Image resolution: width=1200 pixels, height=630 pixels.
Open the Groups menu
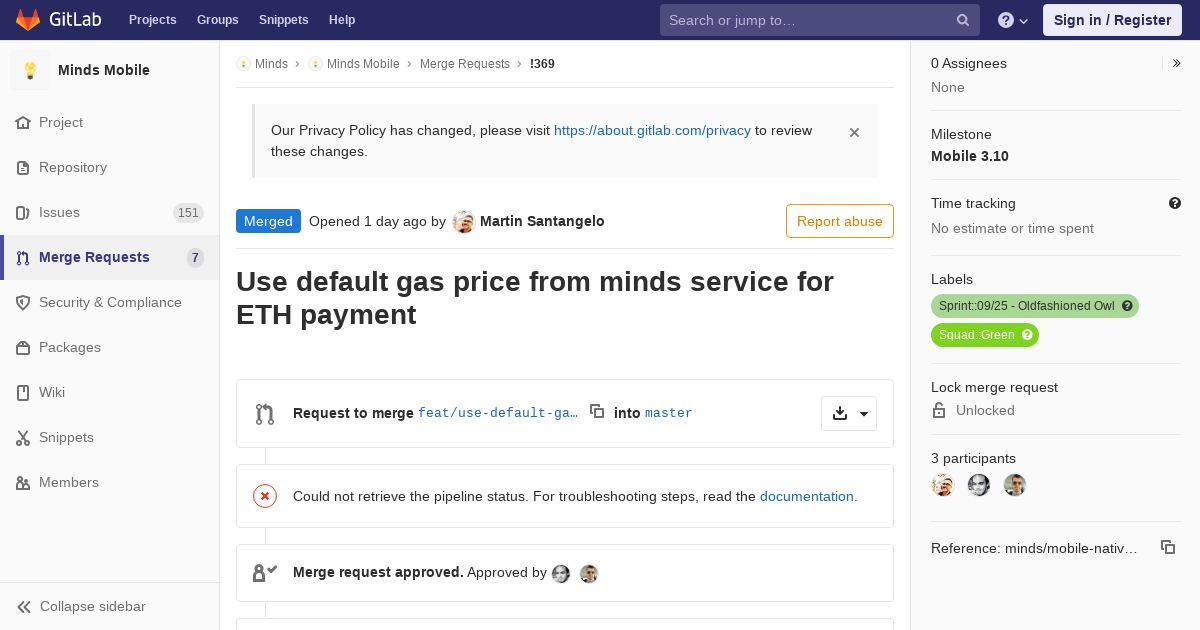coord(217,20)
